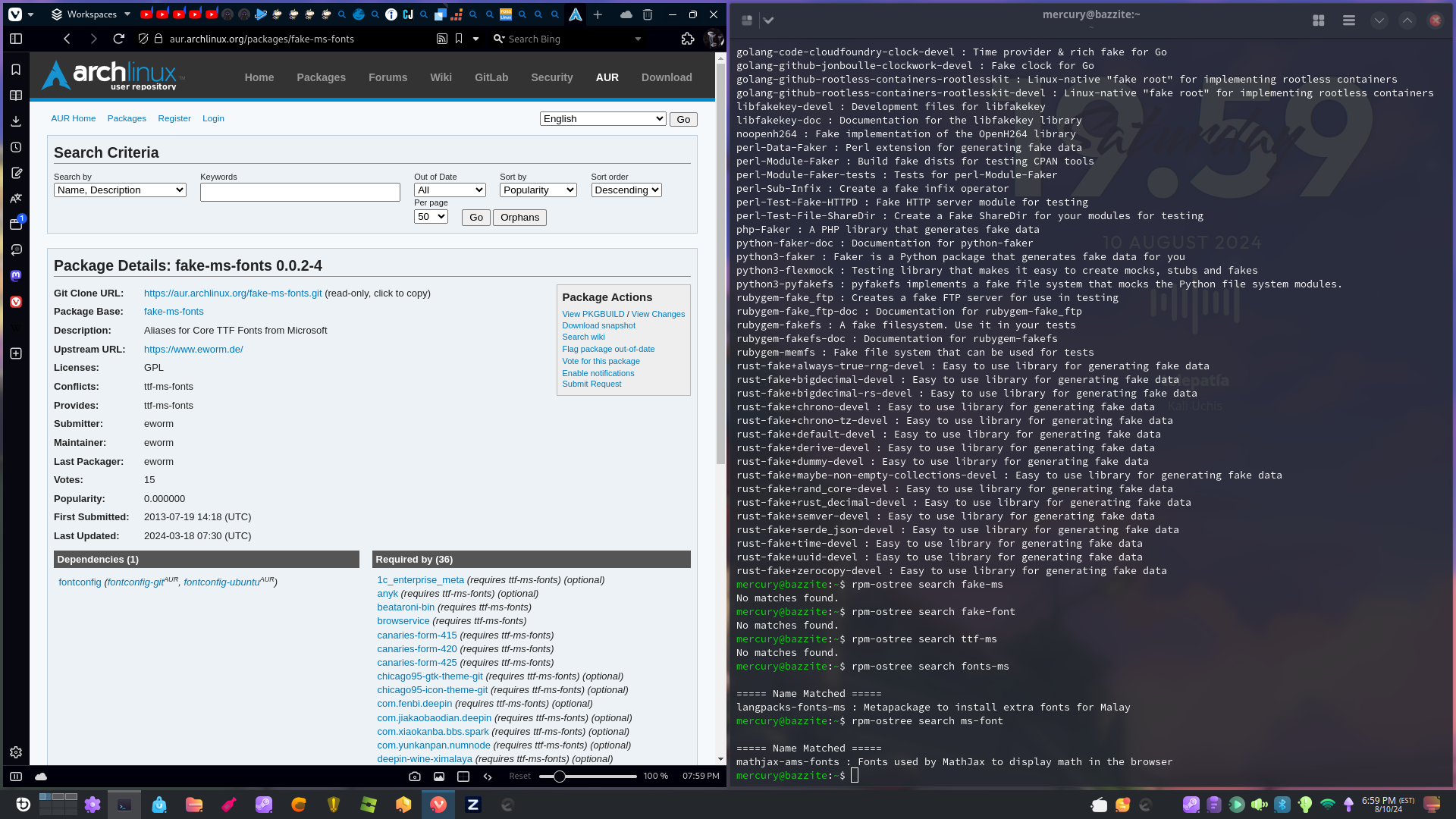The width and height of the screenshot is (1456, 819).
Task: Open the Mastodon web panel
Action: [x=16, y=276]
